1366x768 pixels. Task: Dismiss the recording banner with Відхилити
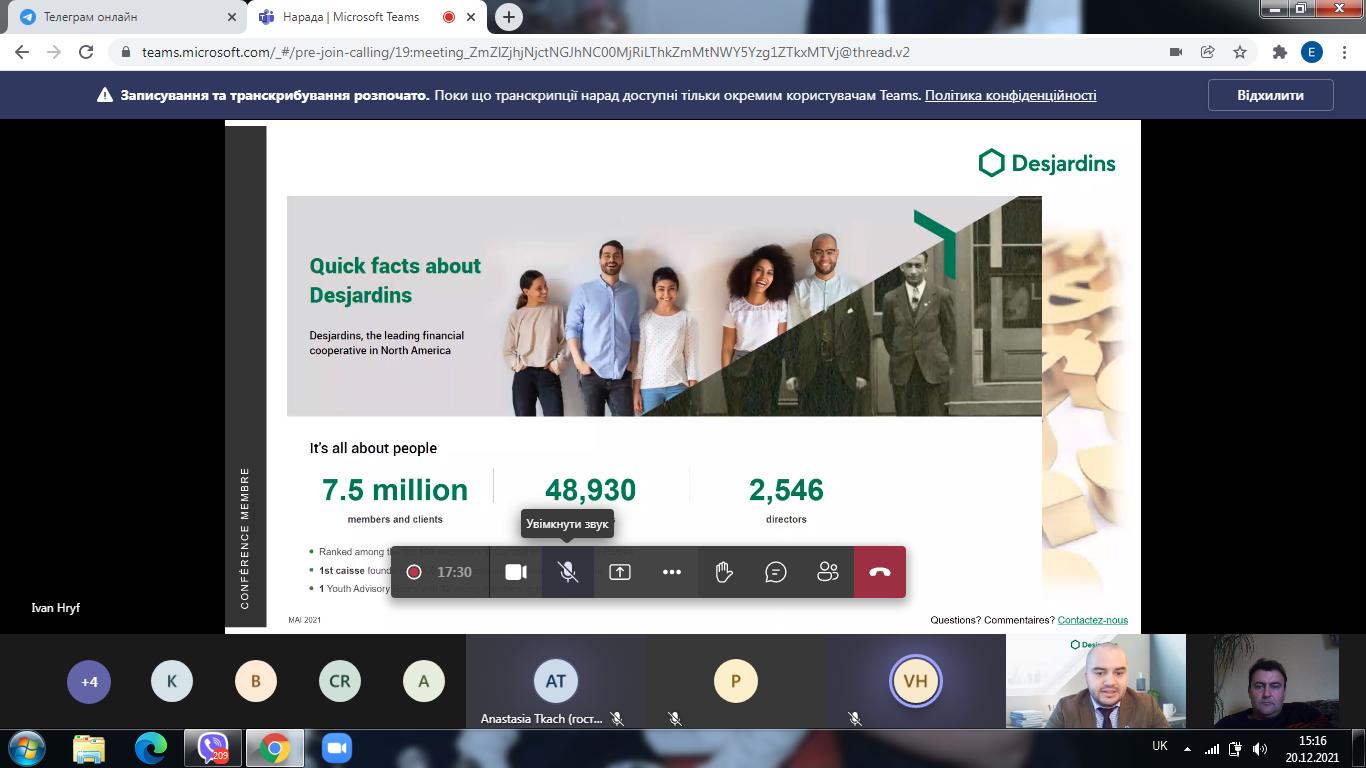[1271, 95]
